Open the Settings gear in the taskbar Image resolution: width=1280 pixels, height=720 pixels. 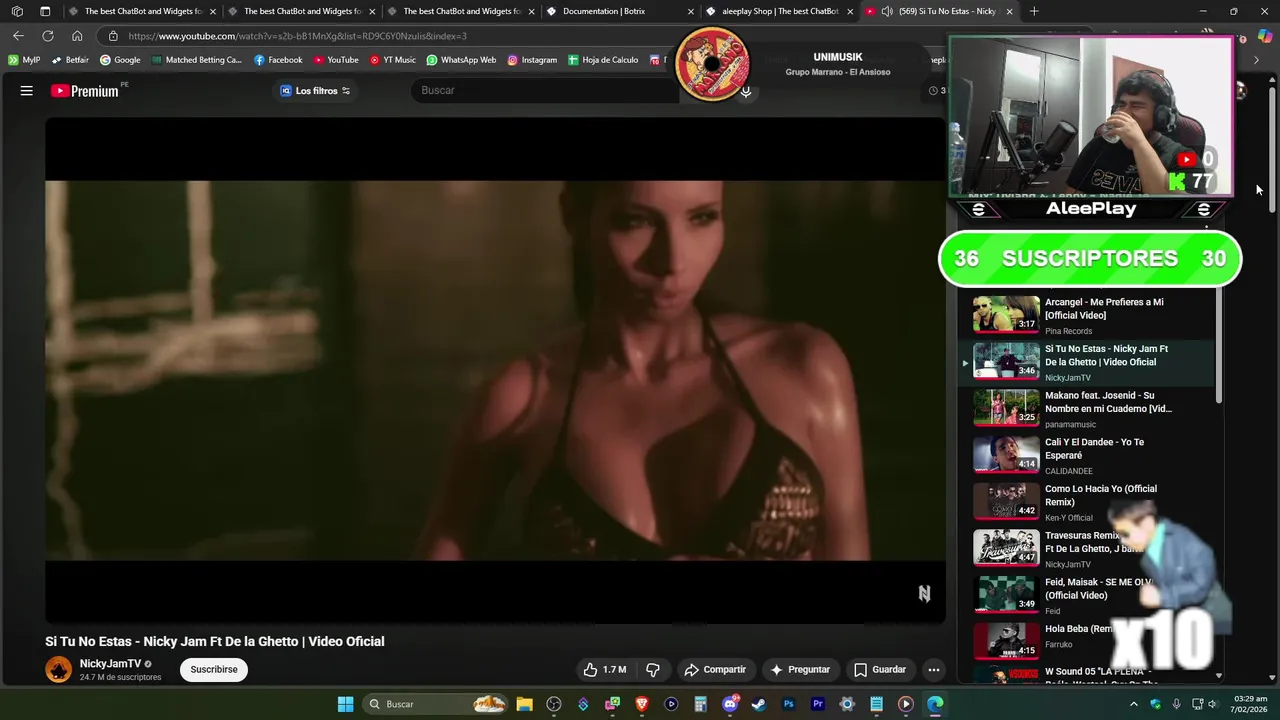pyautogui.click(x=847, y=704)
